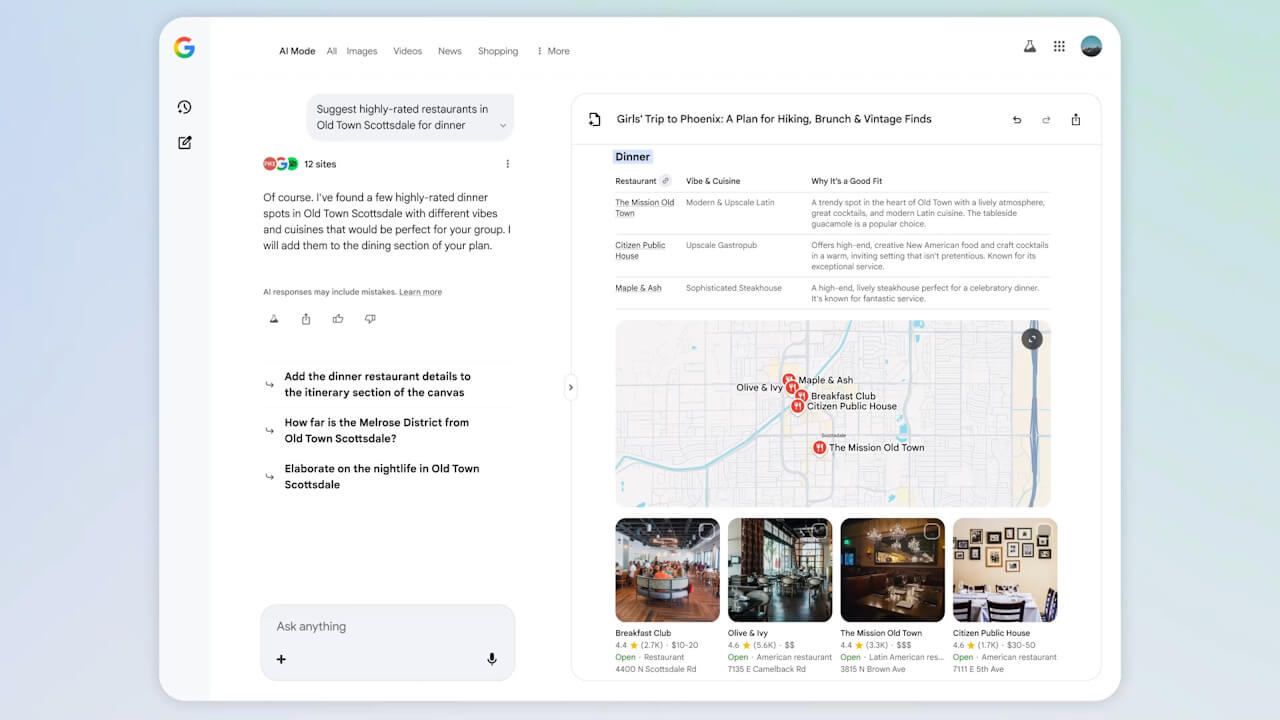
Task: Start voice input with microphone
Action: [491, 659]
